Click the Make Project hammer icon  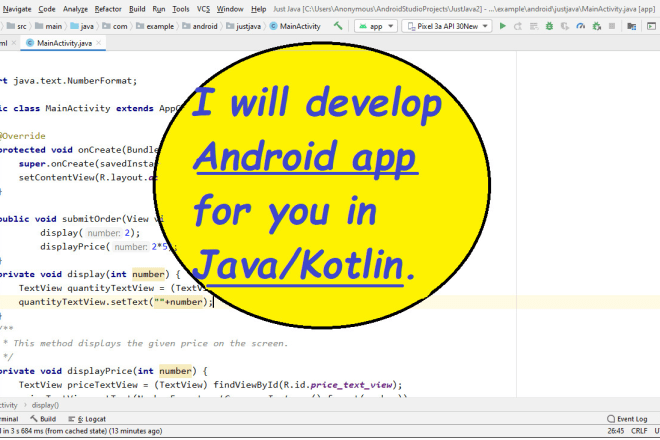pos(338,26)
